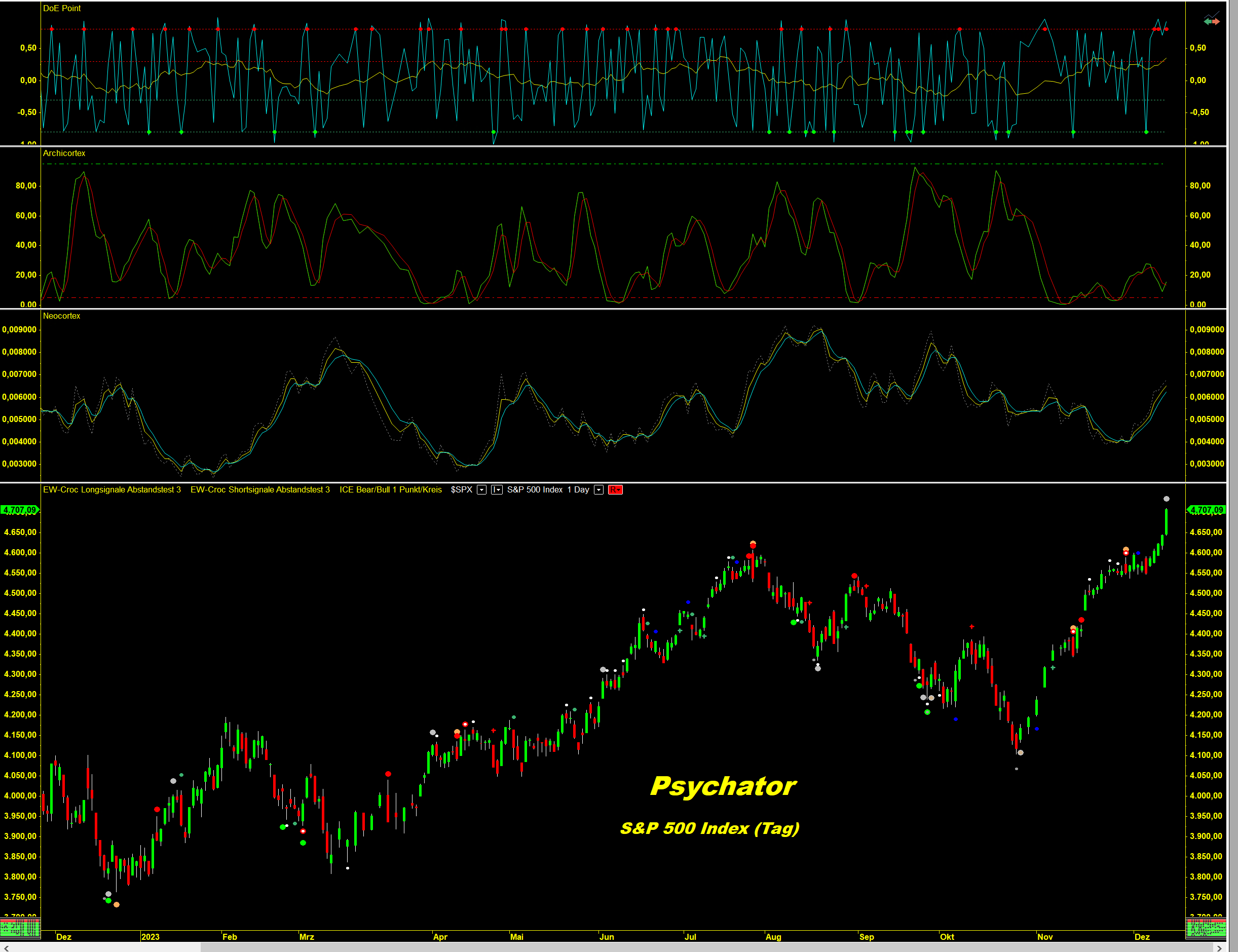1238x952 pixels.
Task: Click the left green 4.707,09 price tag
Action: coord(19,510)
